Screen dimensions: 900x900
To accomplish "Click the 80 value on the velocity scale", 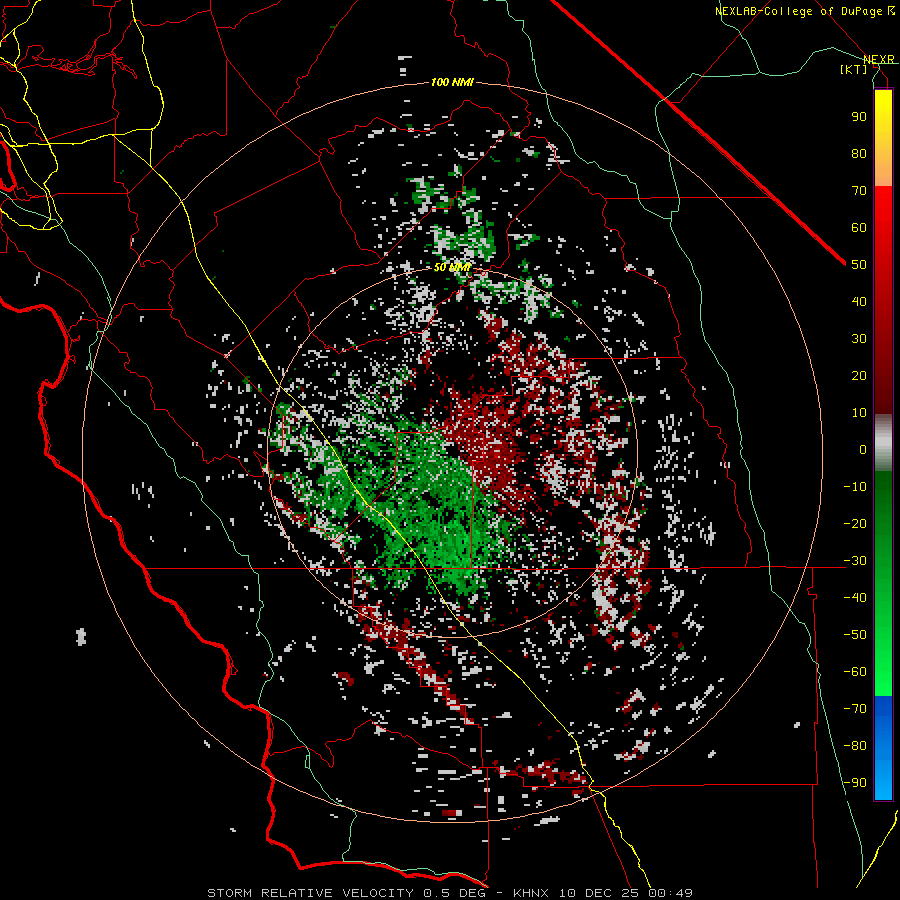I will pyautogui.click(x=859, y=154).
